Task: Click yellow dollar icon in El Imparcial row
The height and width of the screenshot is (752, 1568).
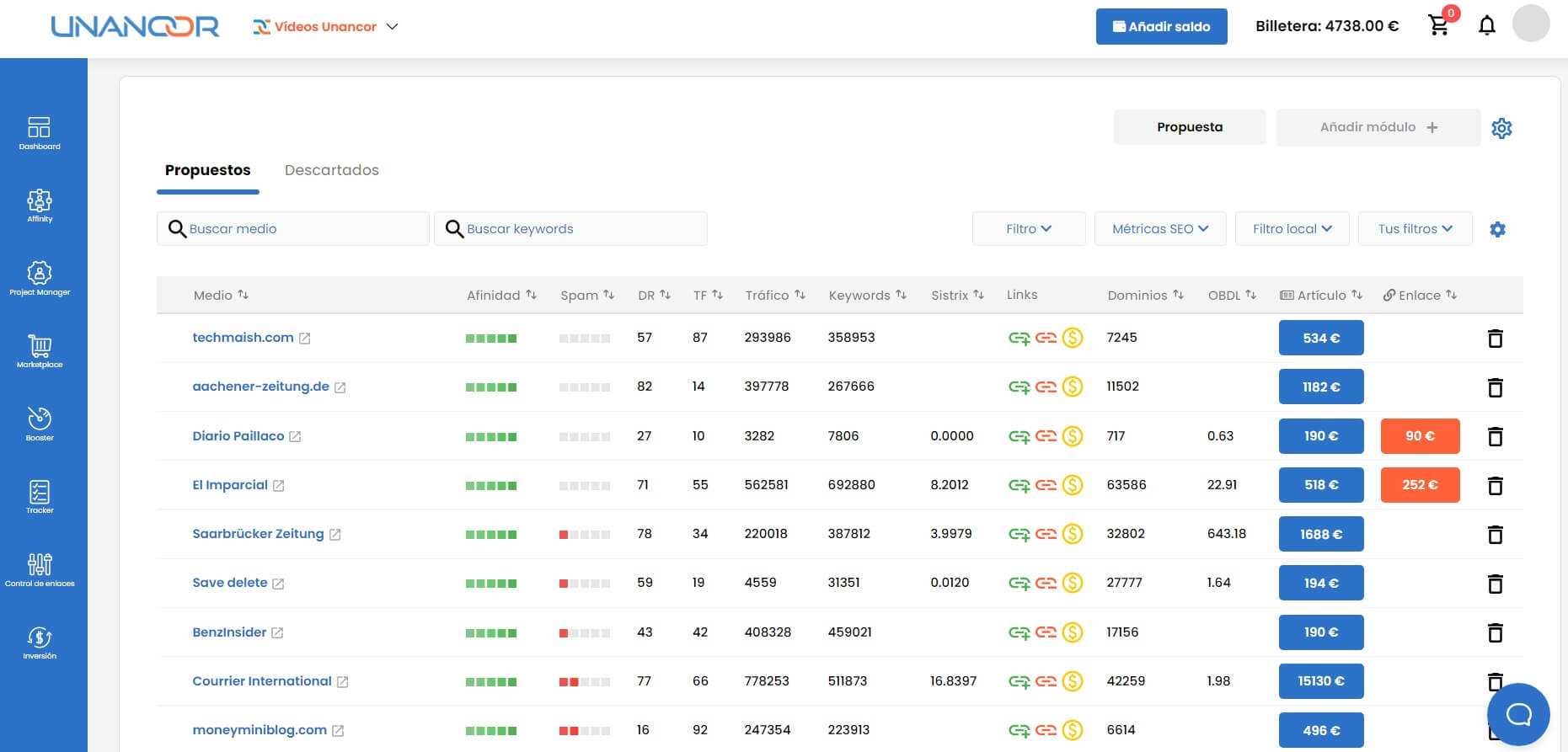Action: pos(1073,485)
